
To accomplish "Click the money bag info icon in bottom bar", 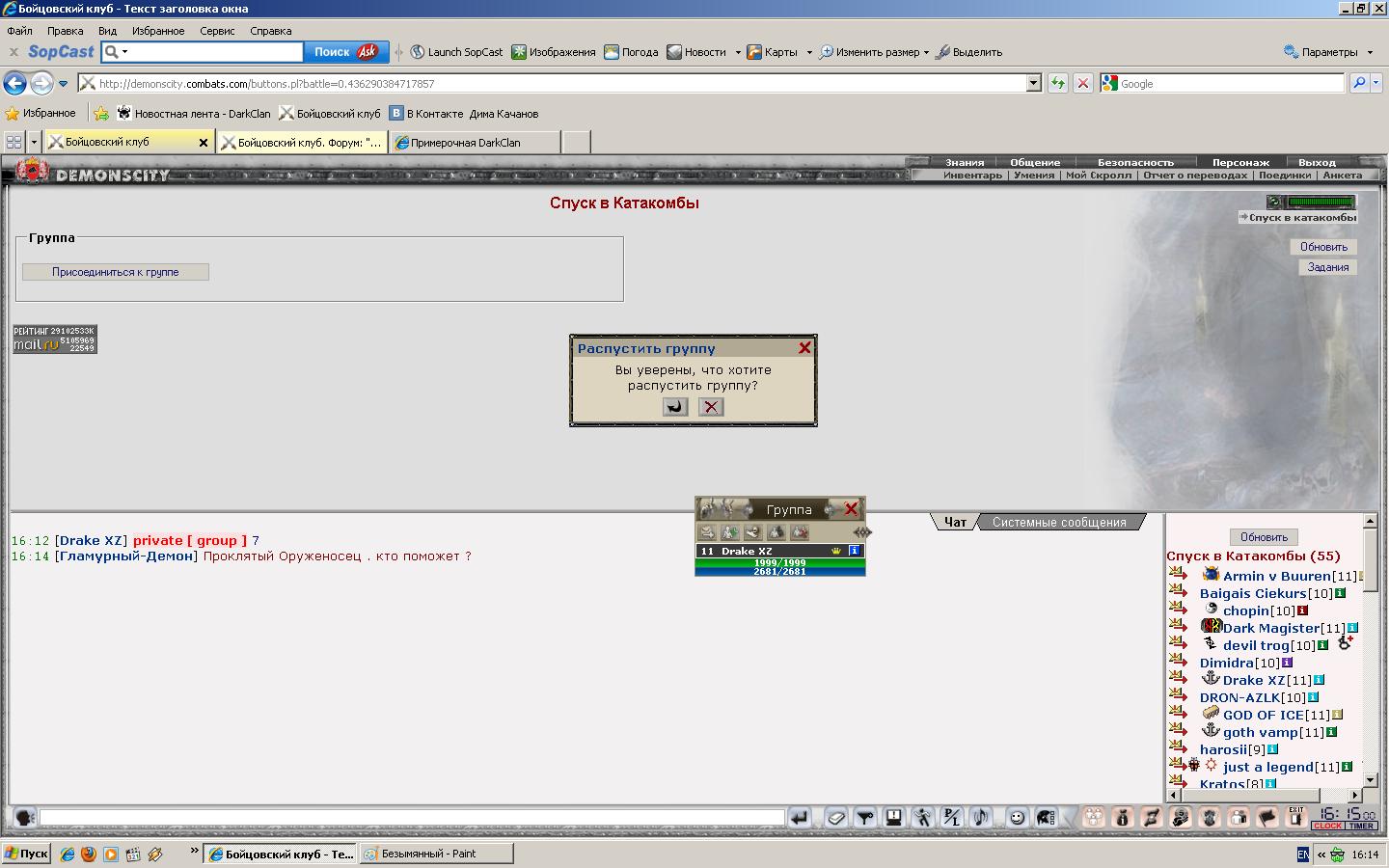I will pos(1122,818).
